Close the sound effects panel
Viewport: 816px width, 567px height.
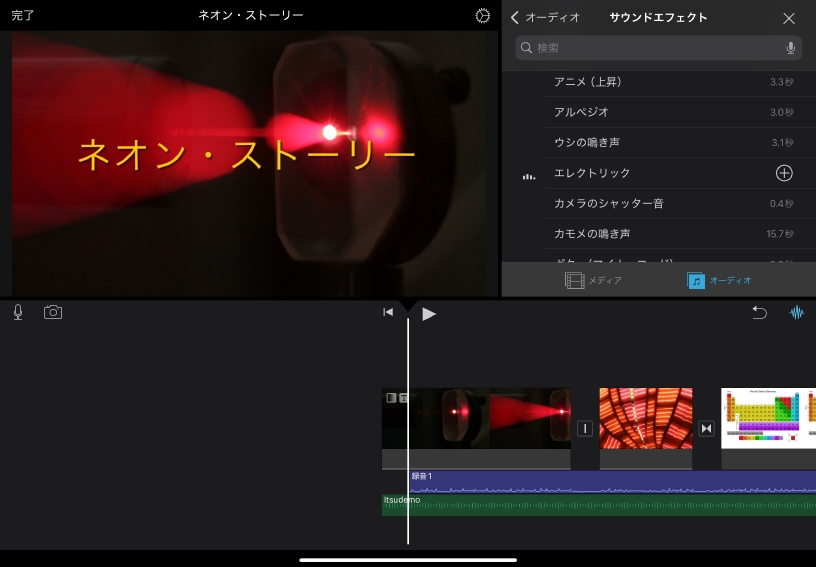click(789, 18)
